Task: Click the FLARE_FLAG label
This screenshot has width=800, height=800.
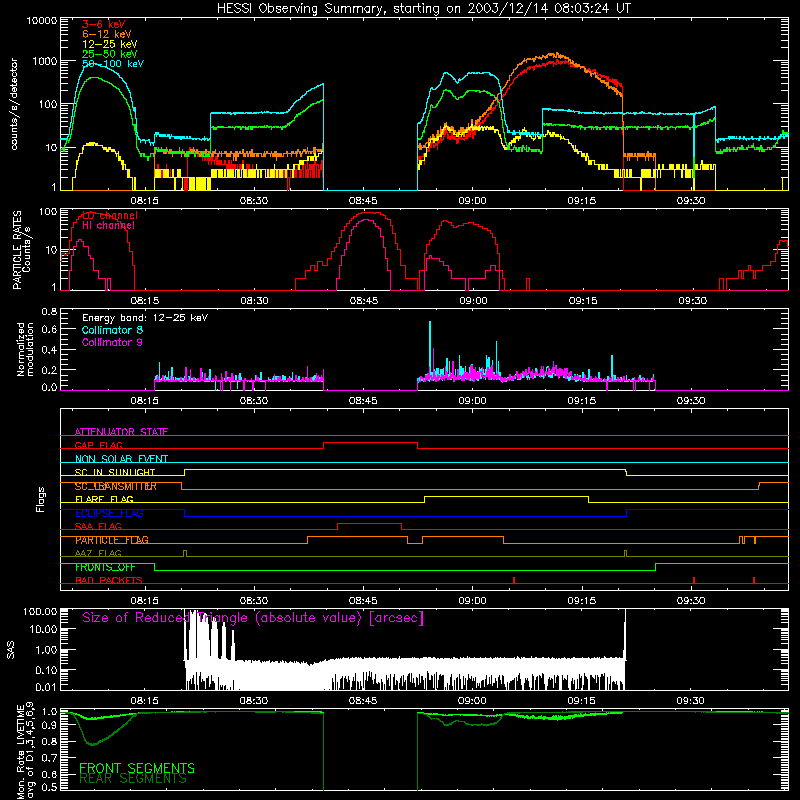Action: [104, 499]
